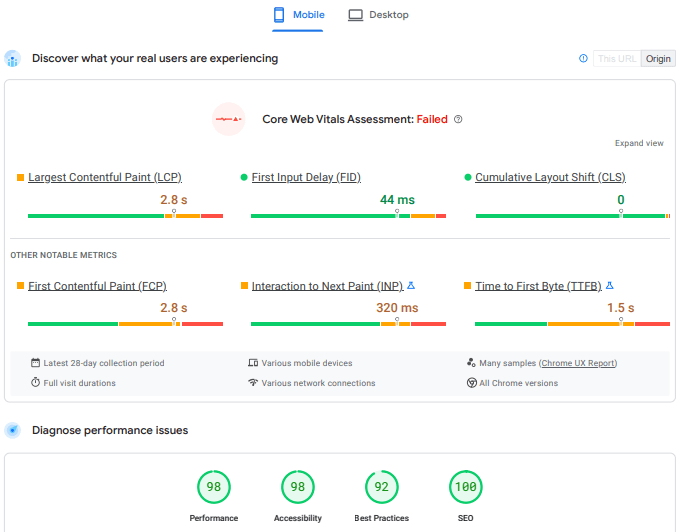Click the desktop laptop icon
Viewport: 685px width, 532px height.
coord(355,15)
